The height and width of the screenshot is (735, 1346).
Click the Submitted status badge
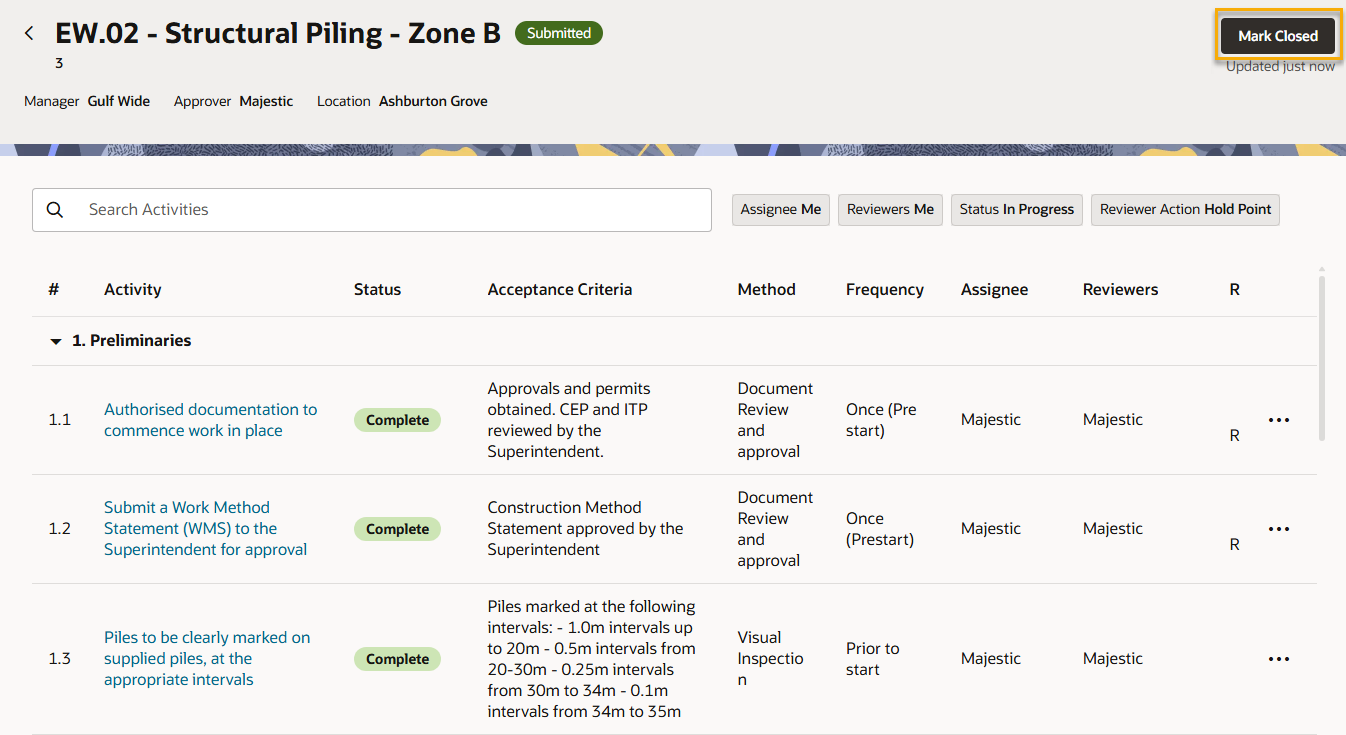pyautogui.click(x=558, y=33)
